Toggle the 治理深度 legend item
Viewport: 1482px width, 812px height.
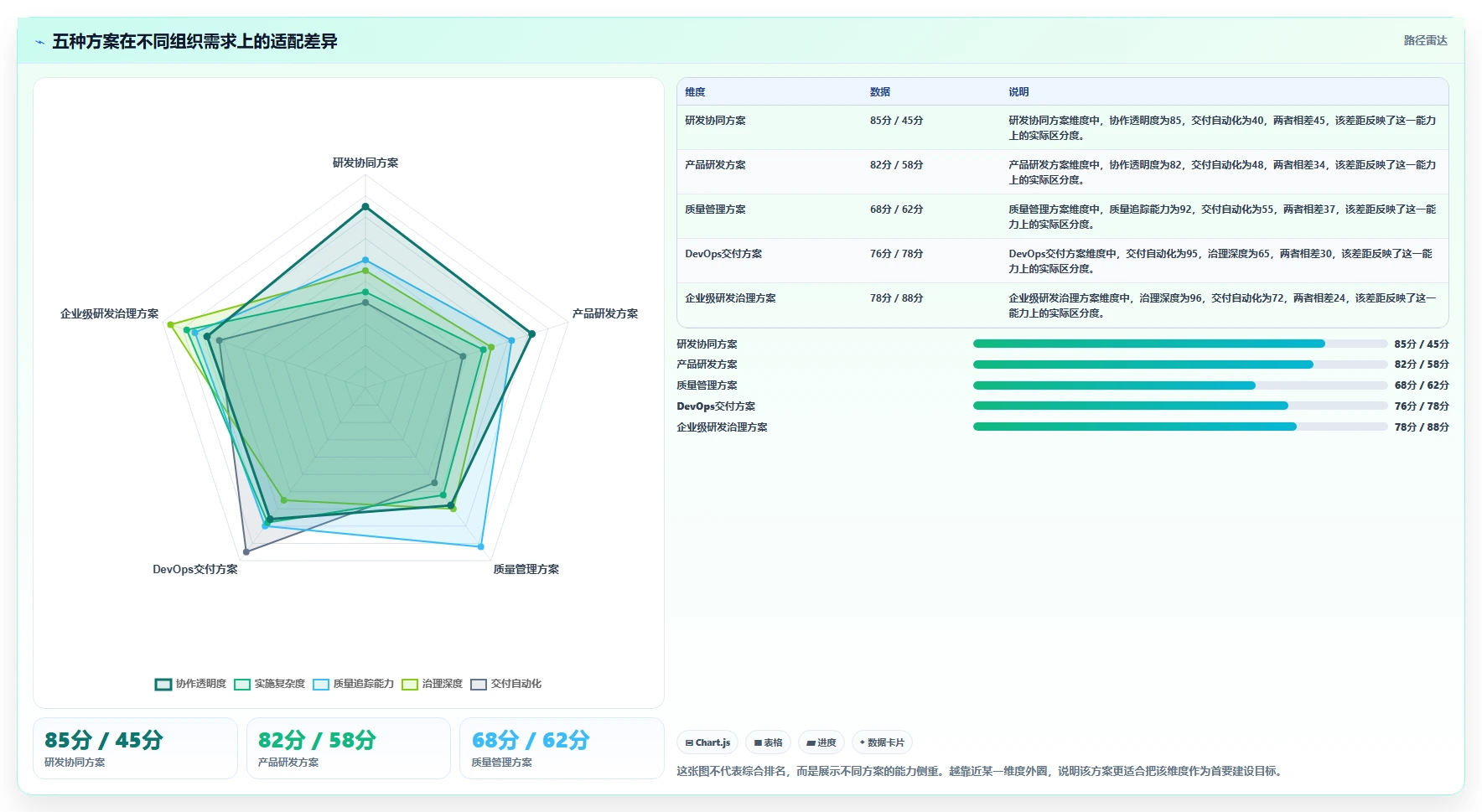[433, 684]
